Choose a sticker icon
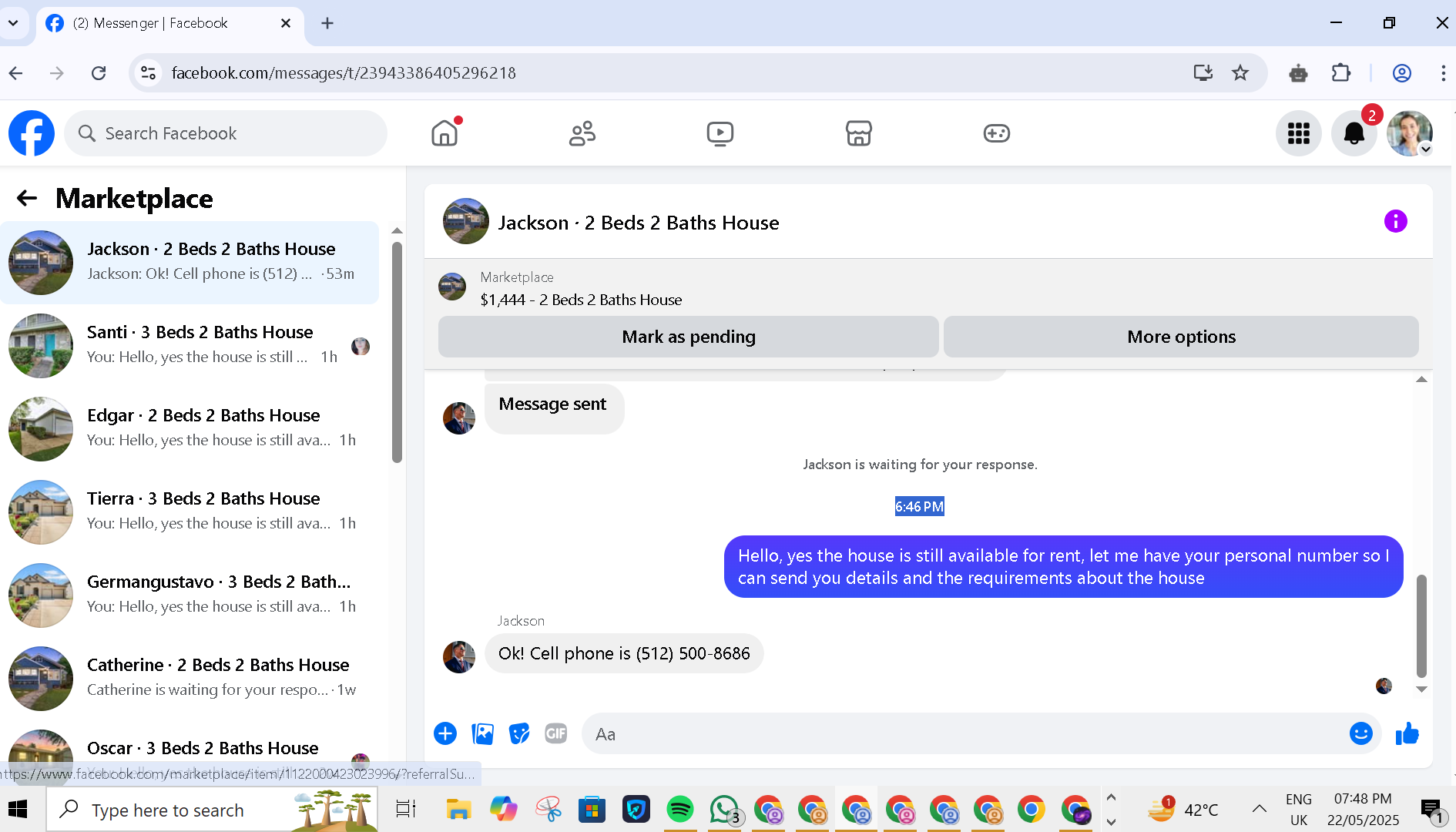The height and width of the screenshot is (832, 1456). [519, 733]
